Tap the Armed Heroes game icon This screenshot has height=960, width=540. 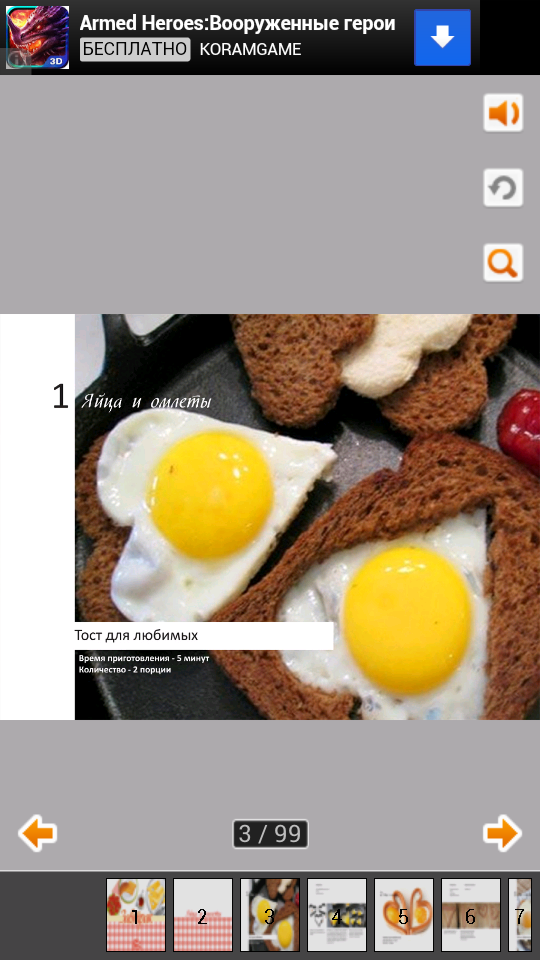[x=37, y=37]
